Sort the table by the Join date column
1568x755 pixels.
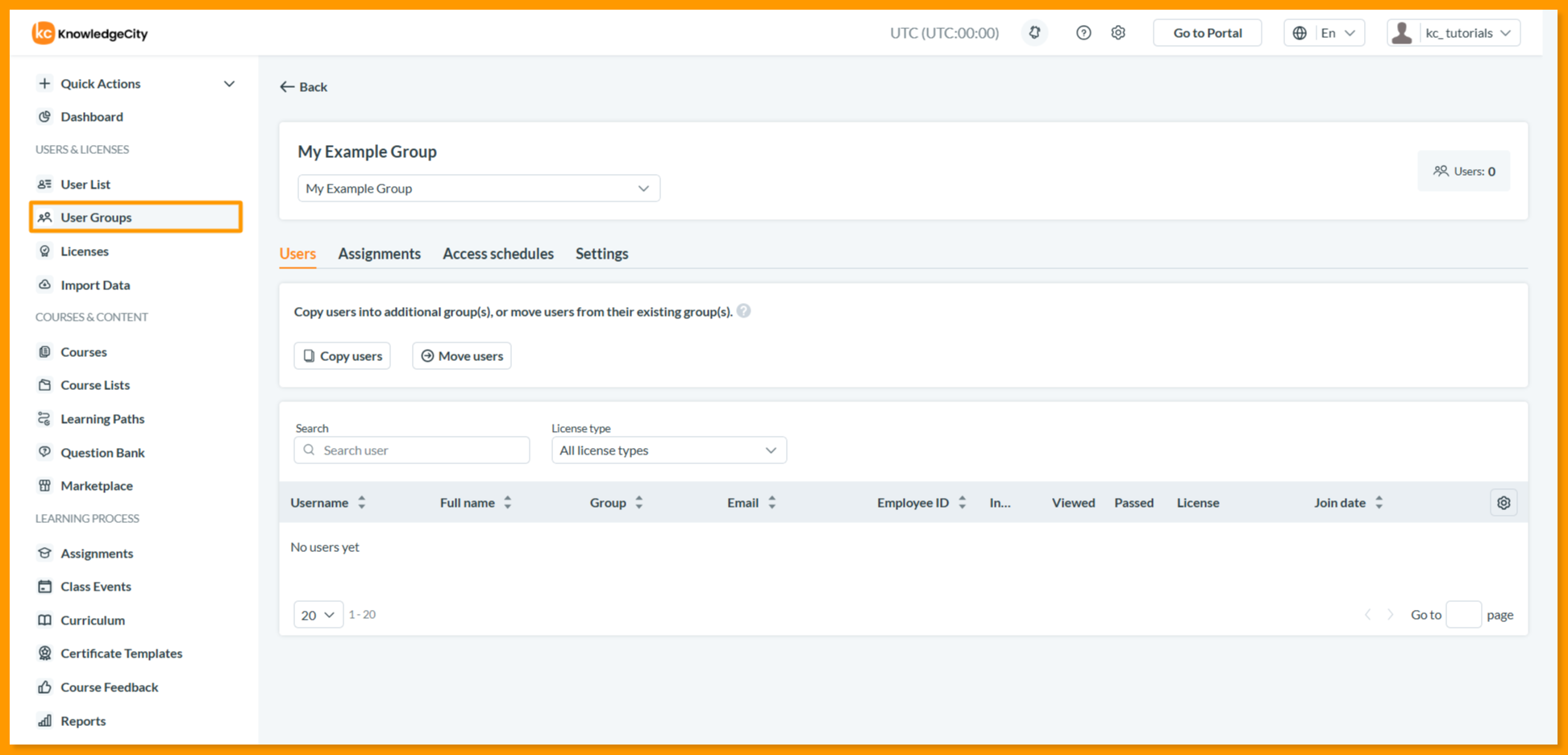click(1379, 503)
